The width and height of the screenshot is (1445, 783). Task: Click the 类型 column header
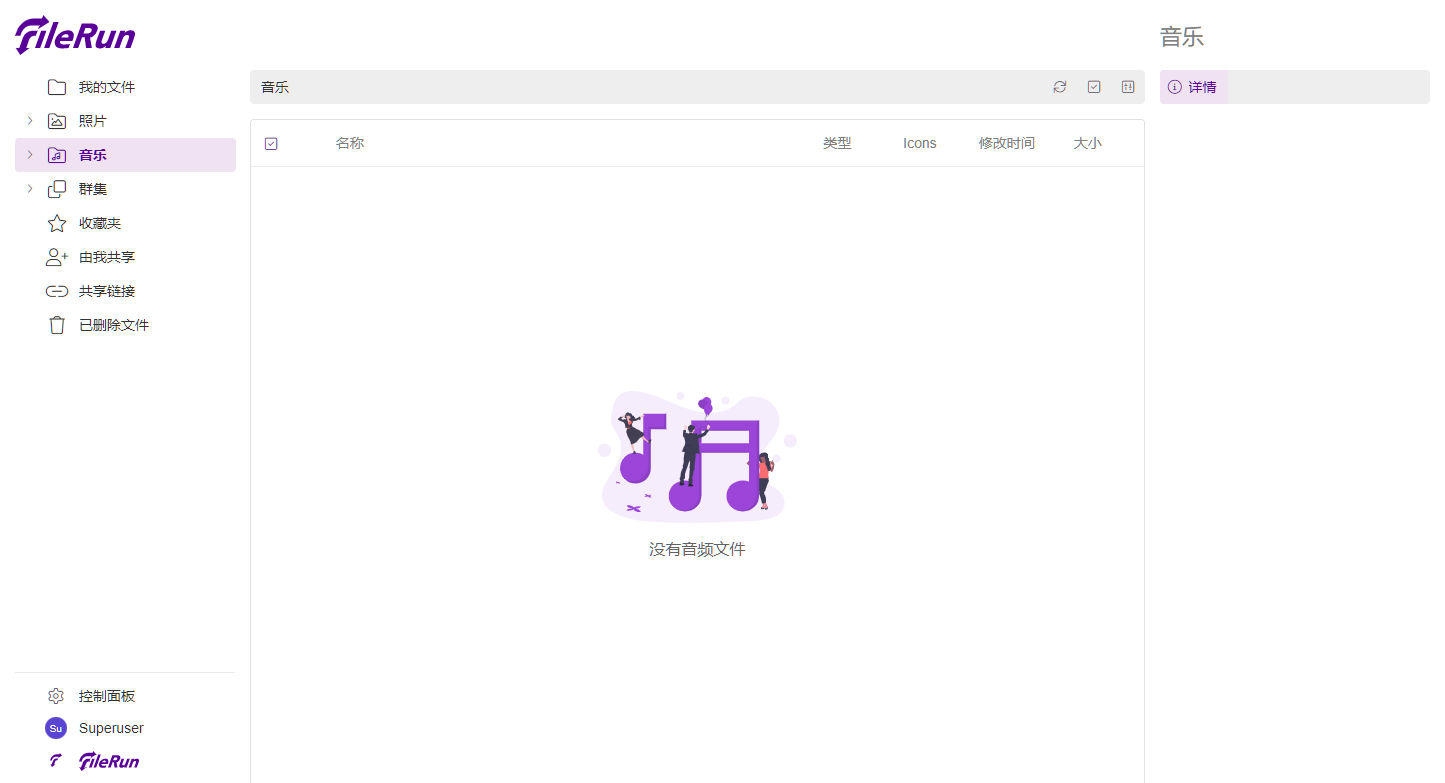click(837, 143)
